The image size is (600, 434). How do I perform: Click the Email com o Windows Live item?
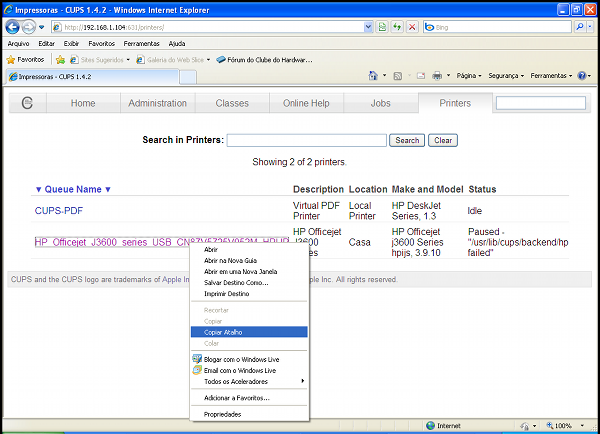[249, 370]
